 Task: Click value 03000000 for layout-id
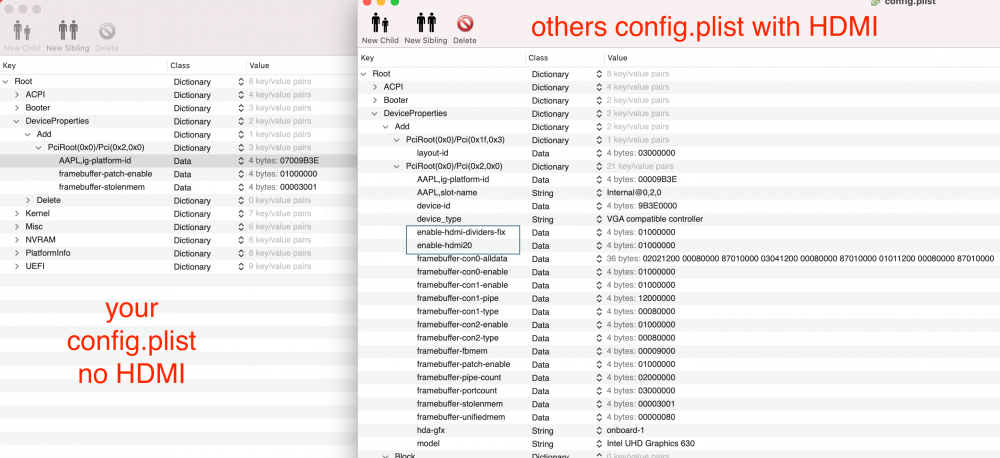pos(658,153)
